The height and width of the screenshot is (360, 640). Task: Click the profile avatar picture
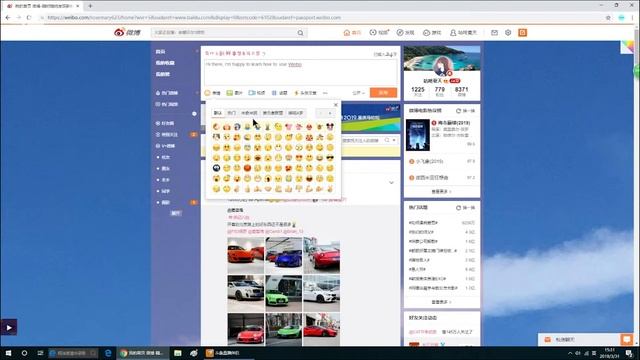point(442,66)
